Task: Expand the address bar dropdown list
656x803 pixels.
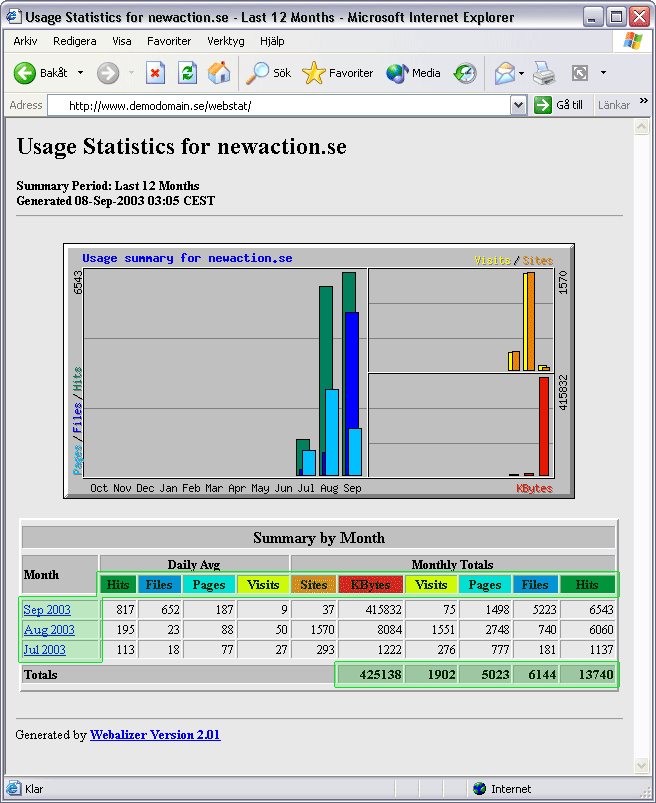Action: coord(518,105)
